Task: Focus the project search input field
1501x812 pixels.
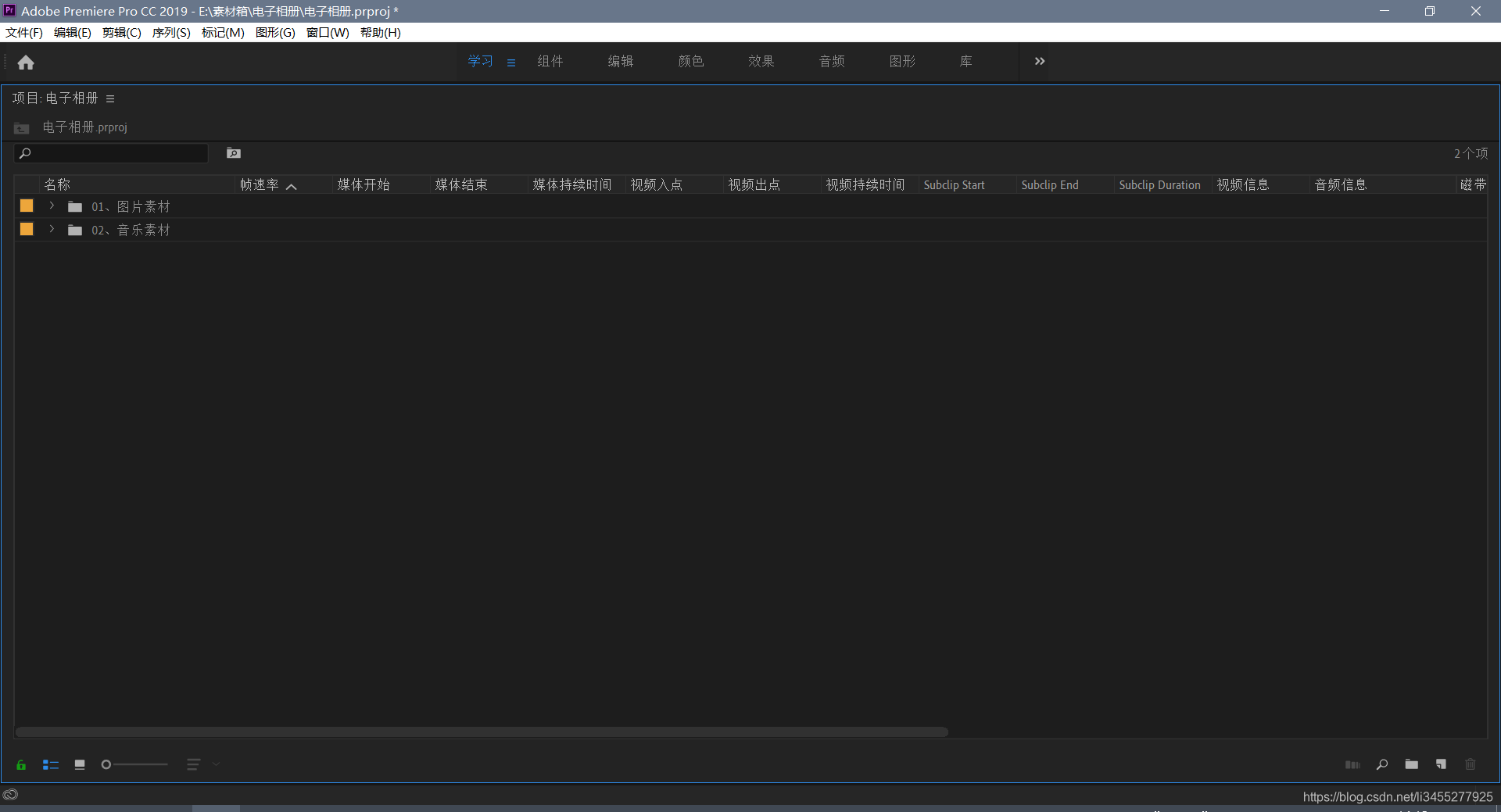Action: [112, 153]
